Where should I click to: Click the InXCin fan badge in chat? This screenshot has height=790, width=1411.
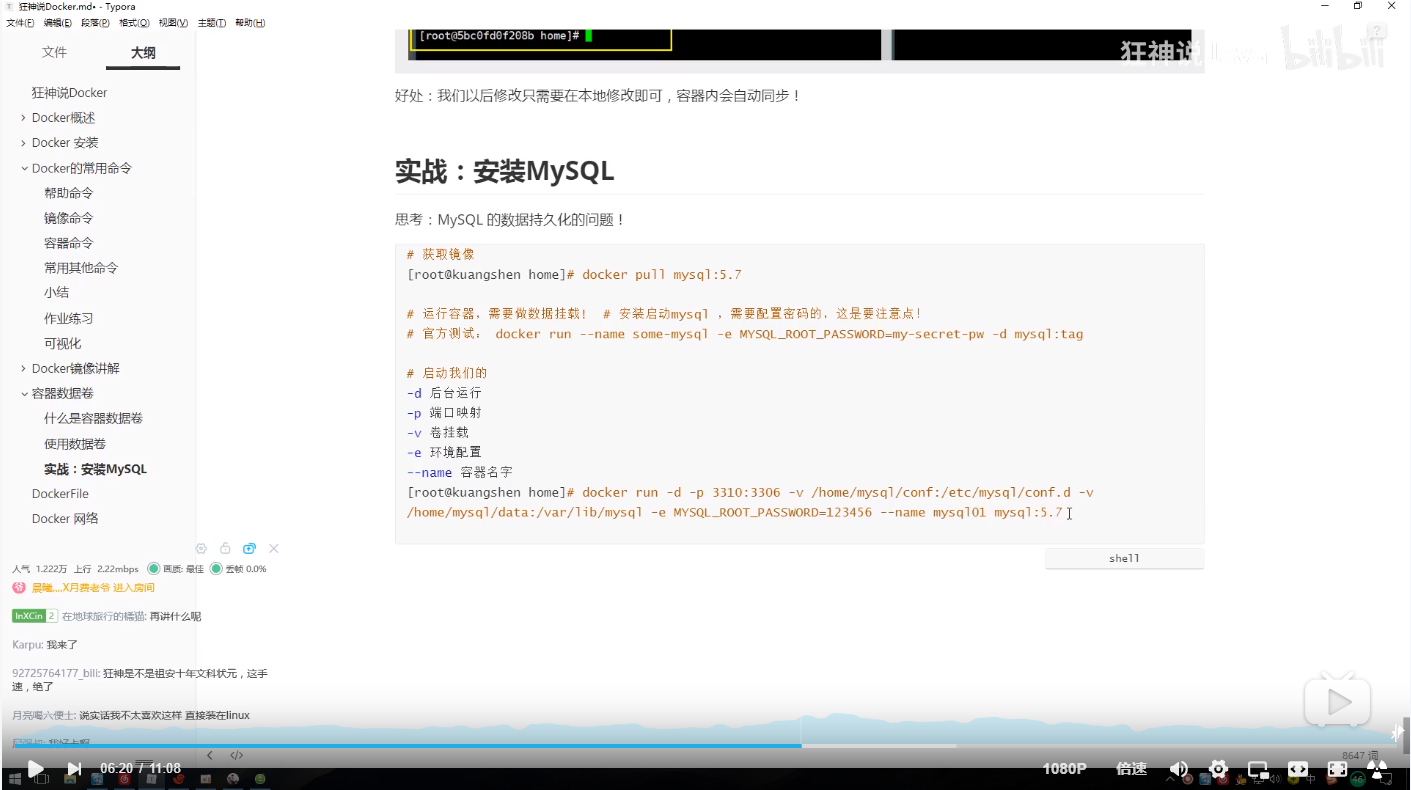pos(35,616)
